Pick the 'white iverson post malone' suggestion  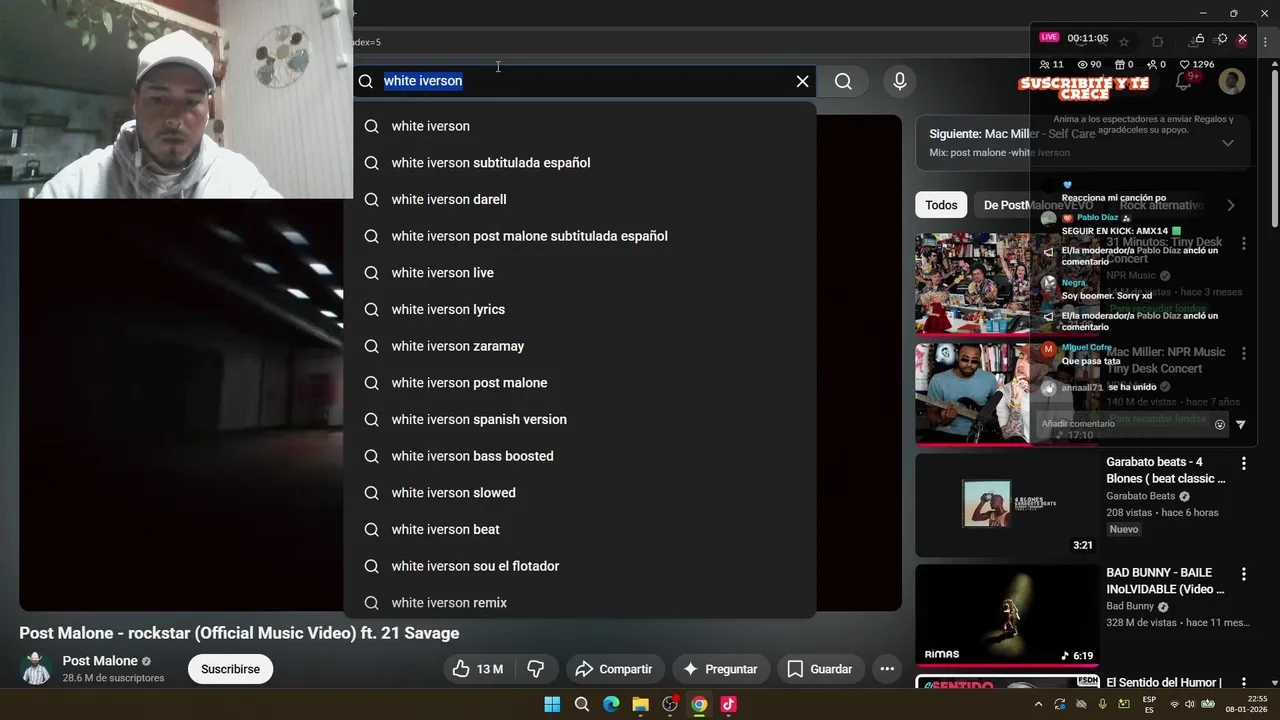pos(580,383)
